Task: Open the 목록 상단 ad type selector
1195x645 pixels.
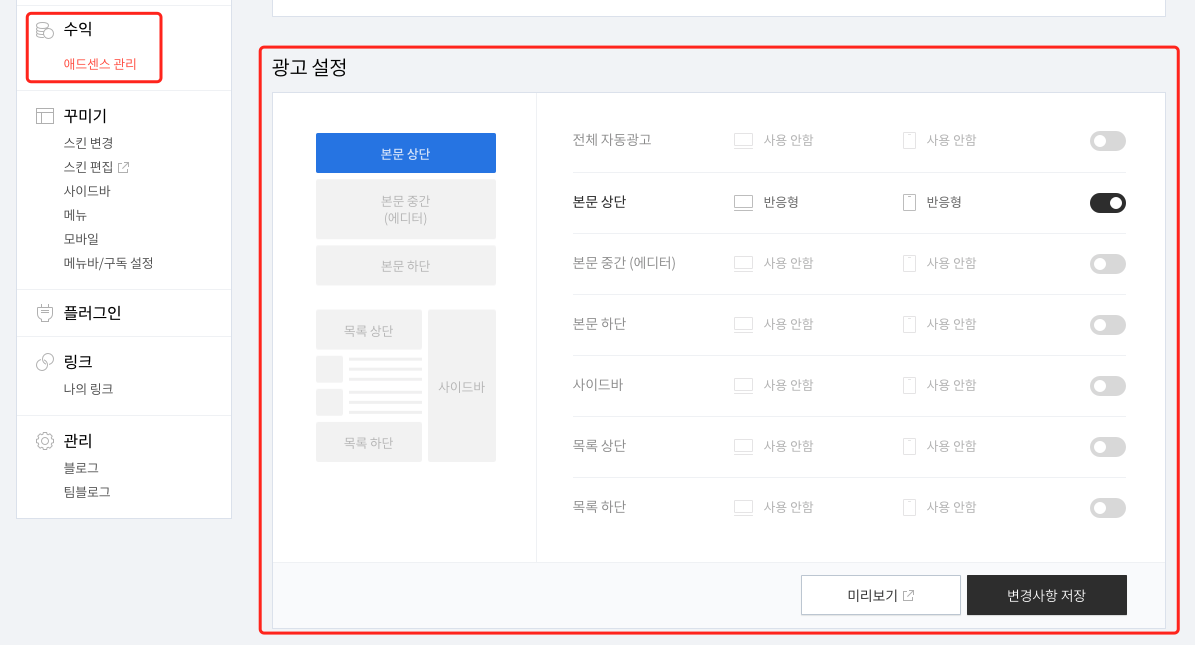Action: point(768,446)
